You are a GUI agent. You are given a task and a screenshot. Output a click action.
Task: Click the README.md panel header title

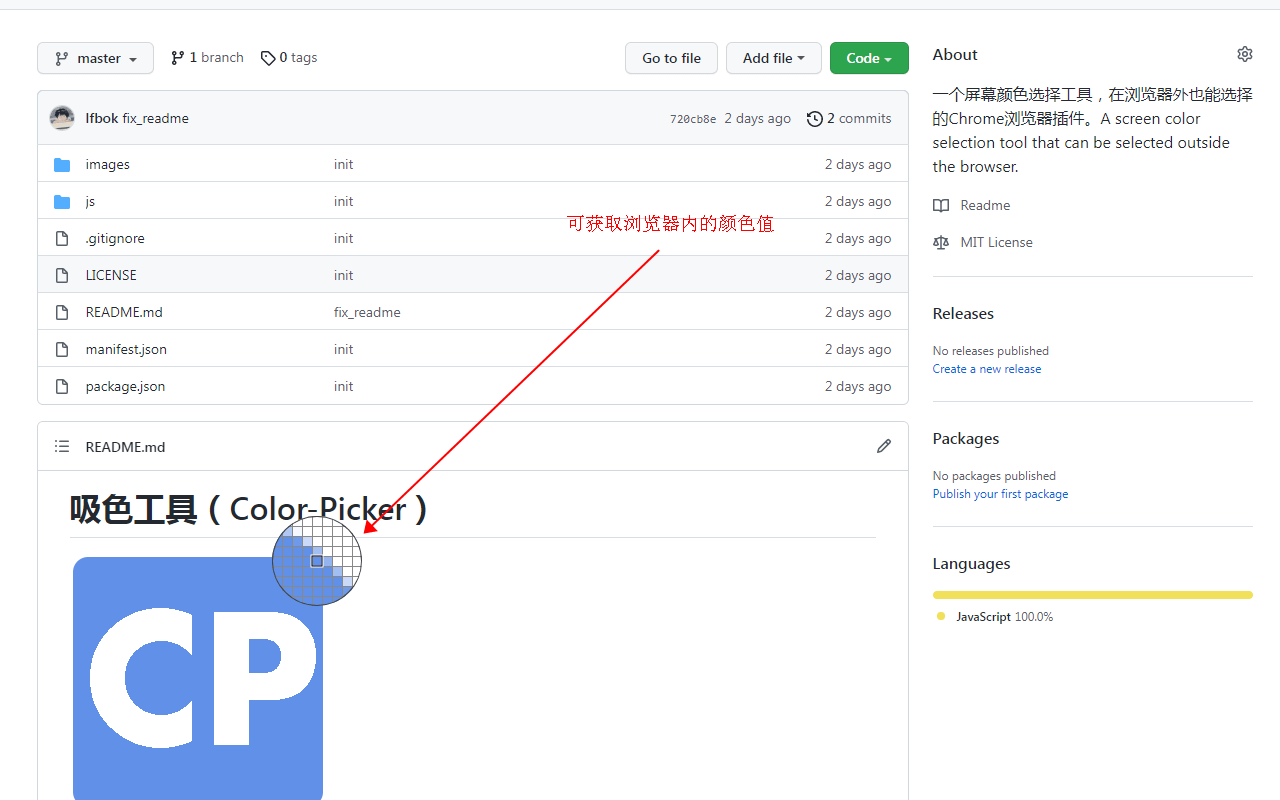tap(125, 447)
